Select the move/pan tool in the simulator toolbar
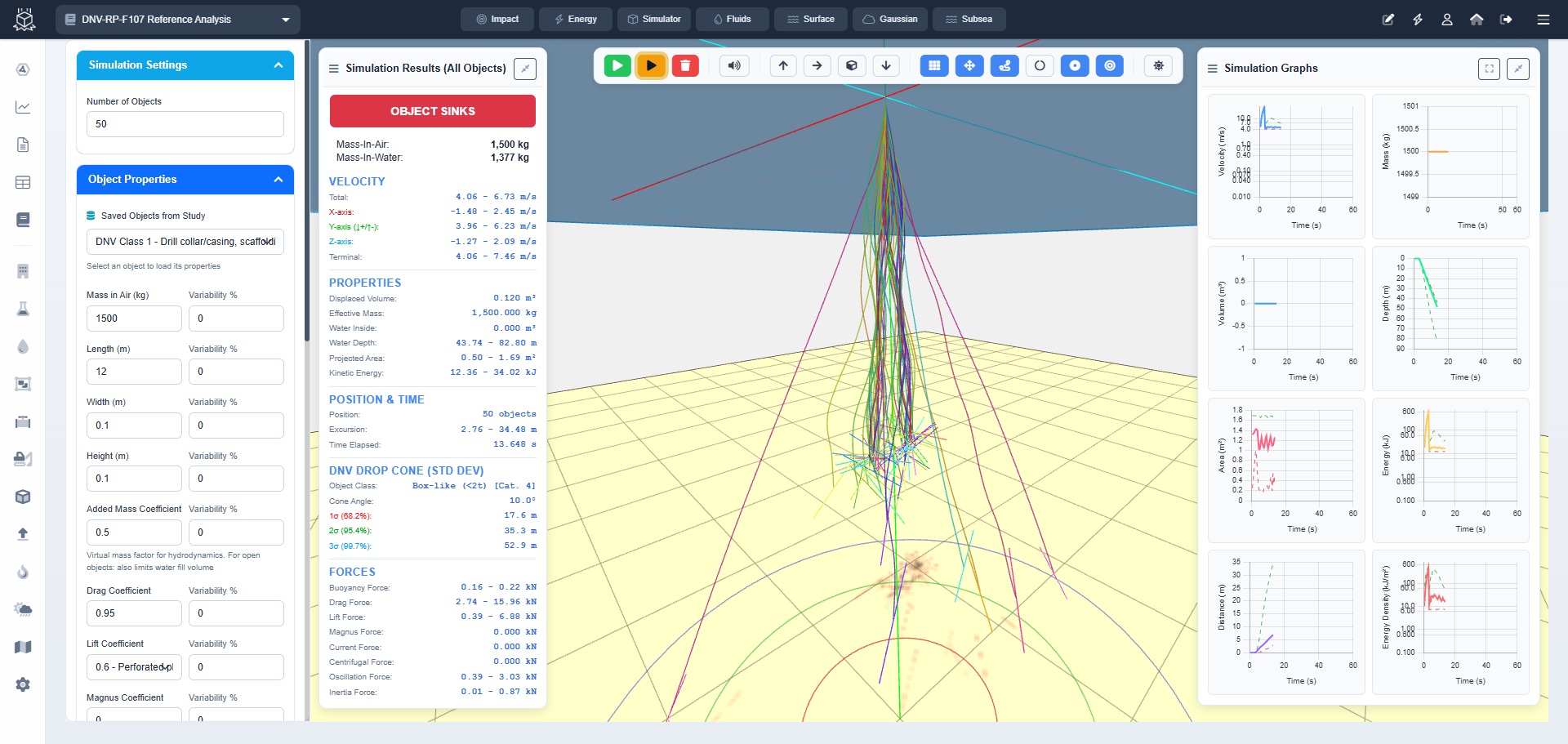Image resolution: width=1568 pixels, height=744 pixels. 969,65
